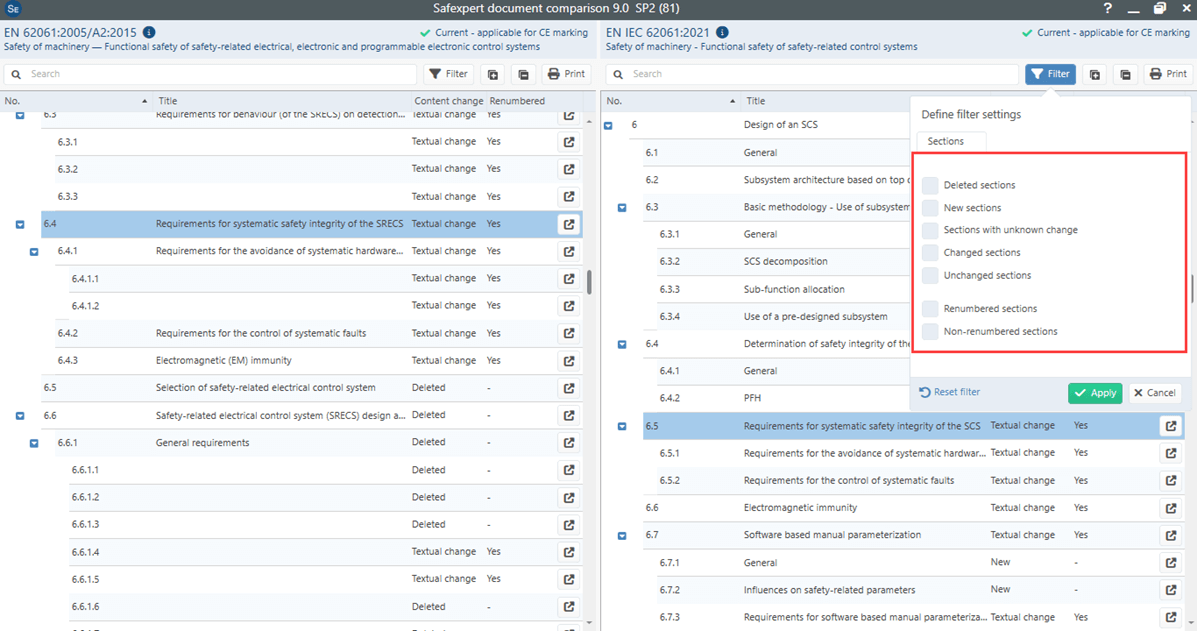Click the help question mark in the title bar
Screen dimensions: 1197x631
(x=1107, y=8)
